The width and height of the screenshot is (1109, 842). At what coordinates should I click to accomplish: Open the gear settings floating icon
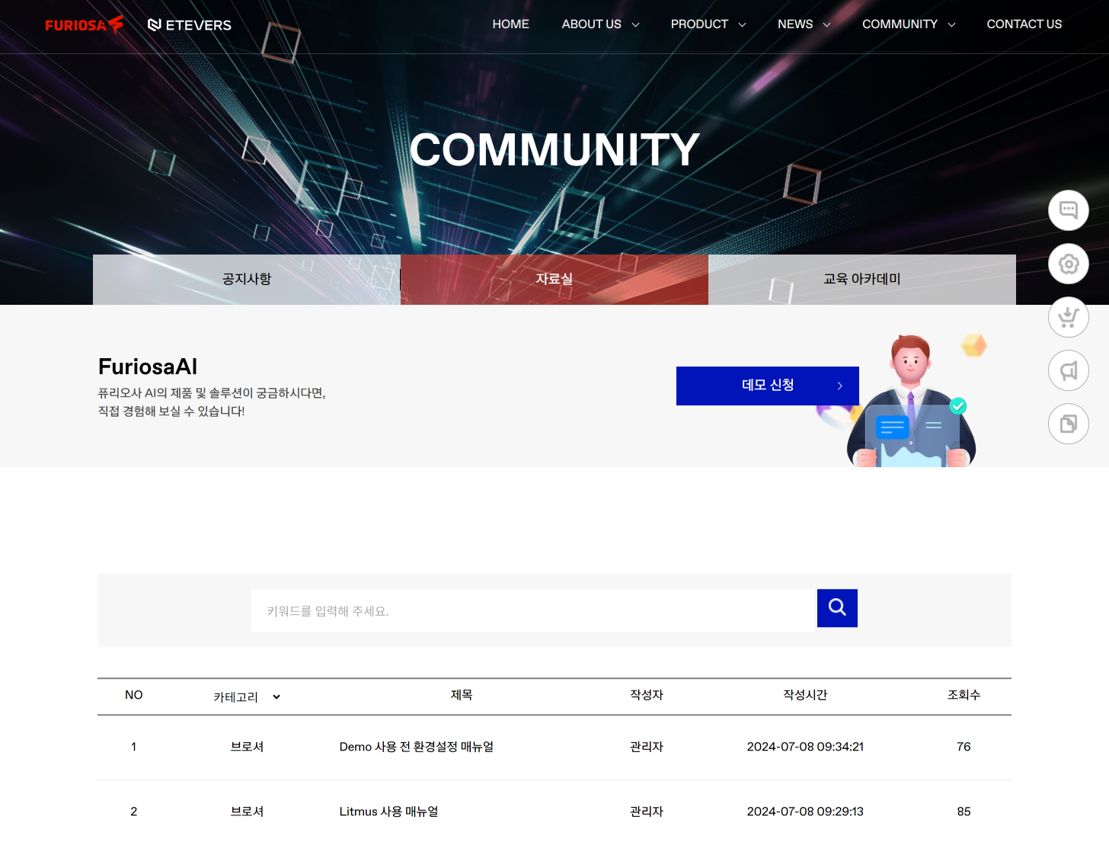pyautogui.click(x=1068, y=264)
